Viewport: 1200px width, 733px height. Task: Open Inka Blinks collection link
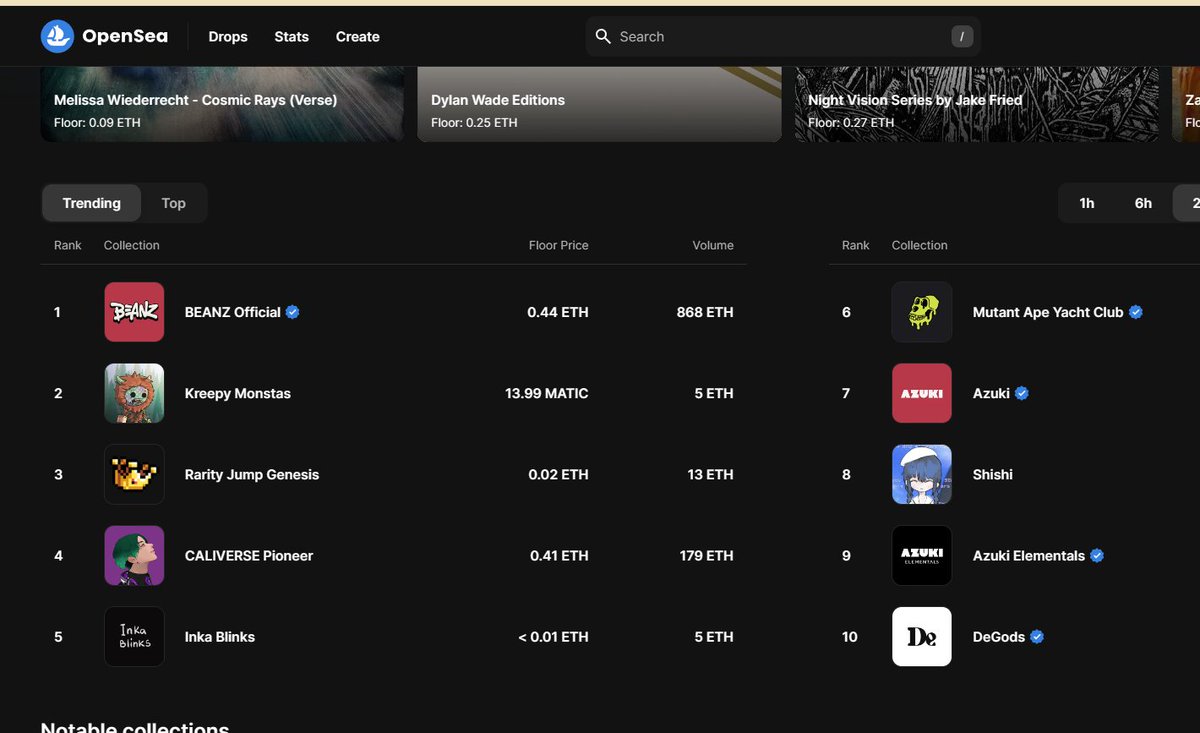(x=220, y=636)
